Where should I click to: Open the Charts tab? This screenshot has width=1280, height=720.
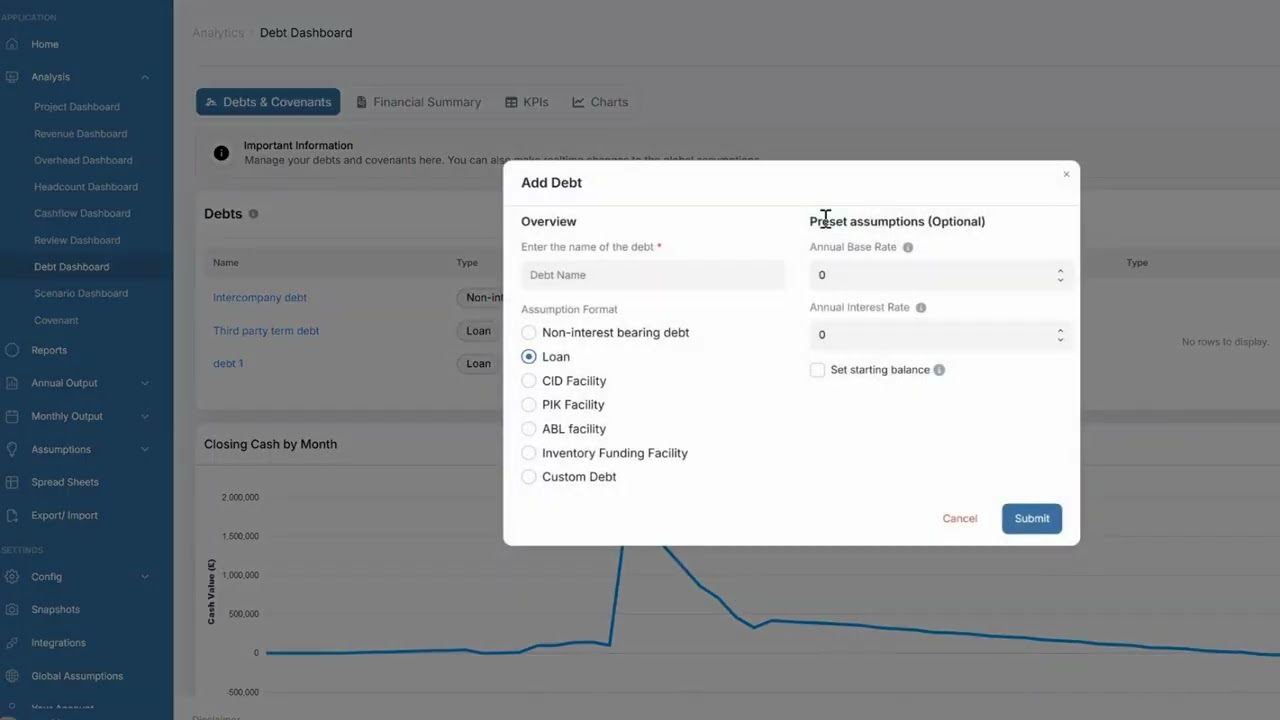pyautogui.click(x=600, y=102)
